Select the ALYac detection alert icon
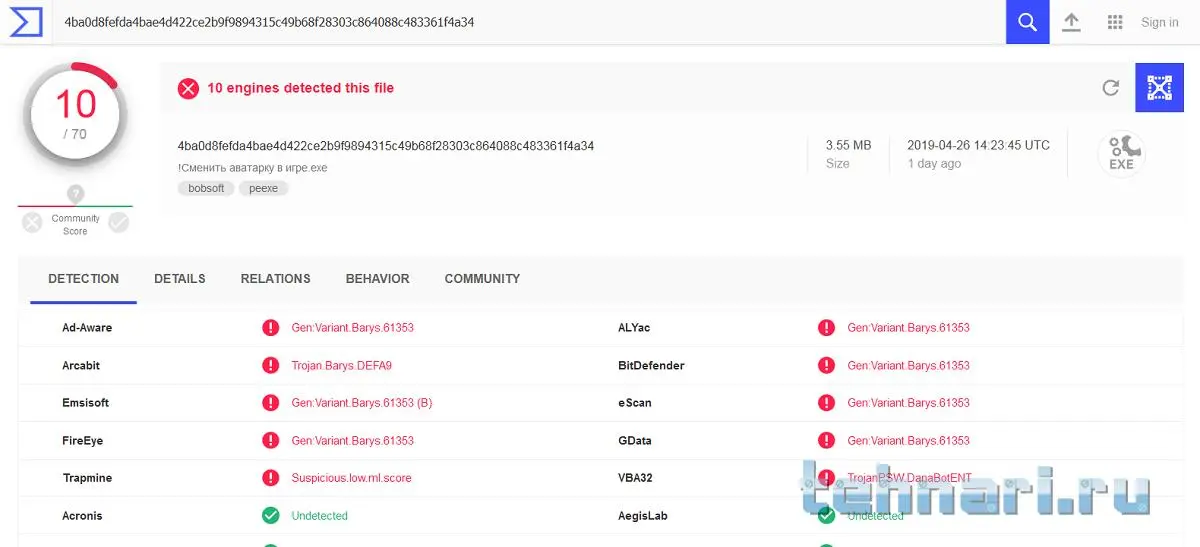The width and height of the screenshot is (1200, 547). (826, 327)
